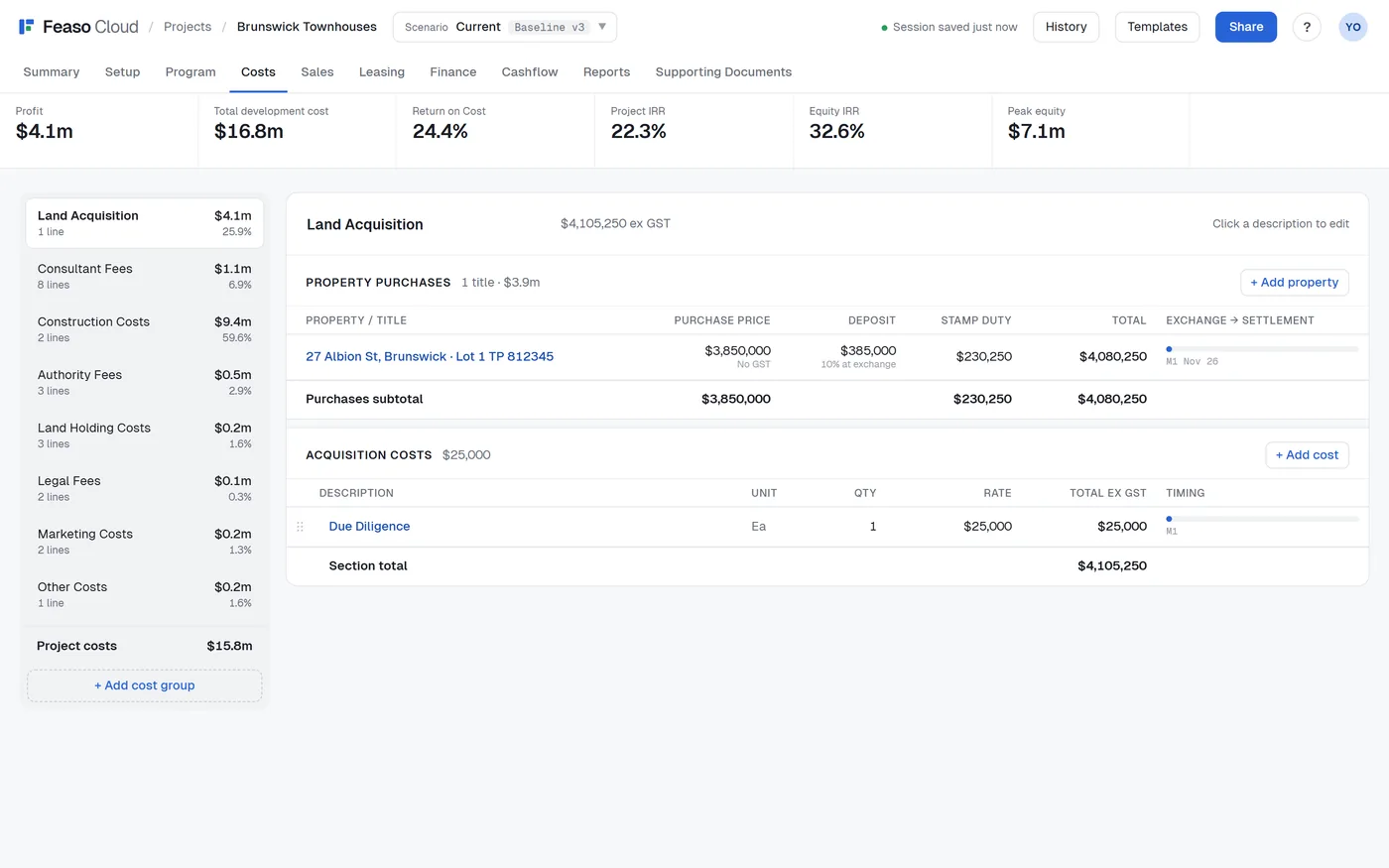The image size is (1389, 868).
Task: Open the Finance tab
Action: [x=453, y=72]
